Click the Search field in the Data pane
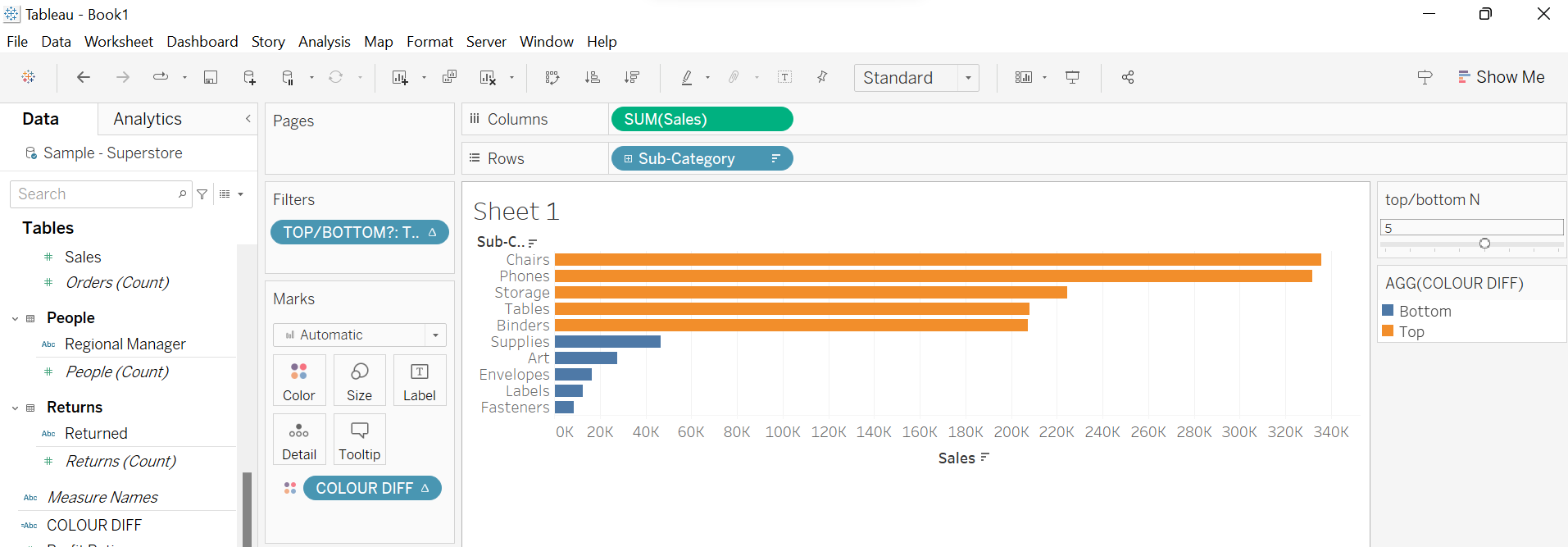The width and height of the screenshot is (1568, 547). coord(94,194)
